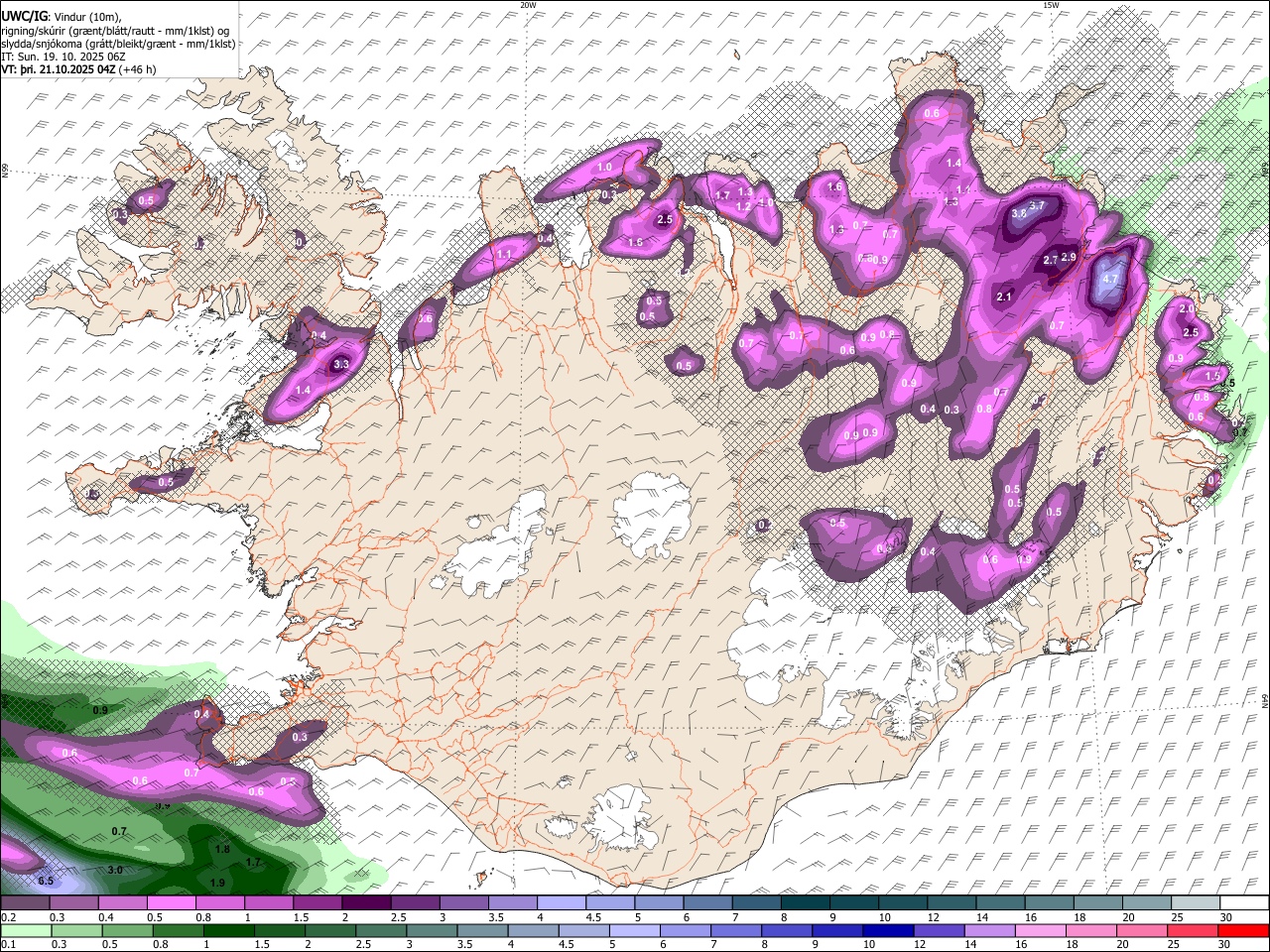Select the 3.7 precipitation value on the map

1037,205
